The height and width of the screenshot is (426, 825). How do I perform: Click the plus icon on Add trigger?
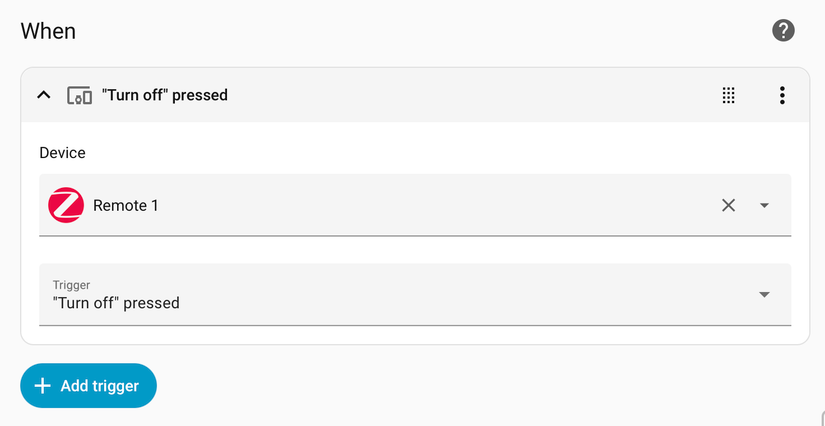pos(42,386)
